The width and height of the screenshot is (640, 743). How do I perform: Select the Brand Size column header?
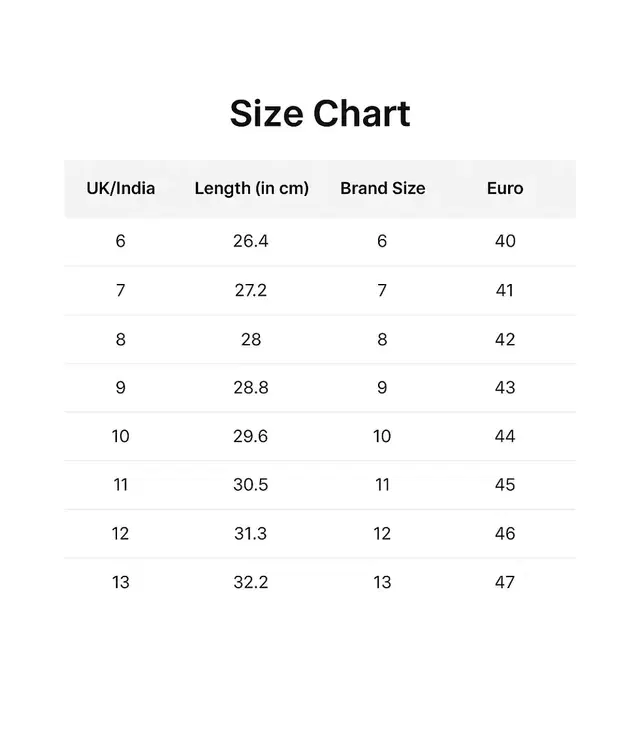coord(382,188)
